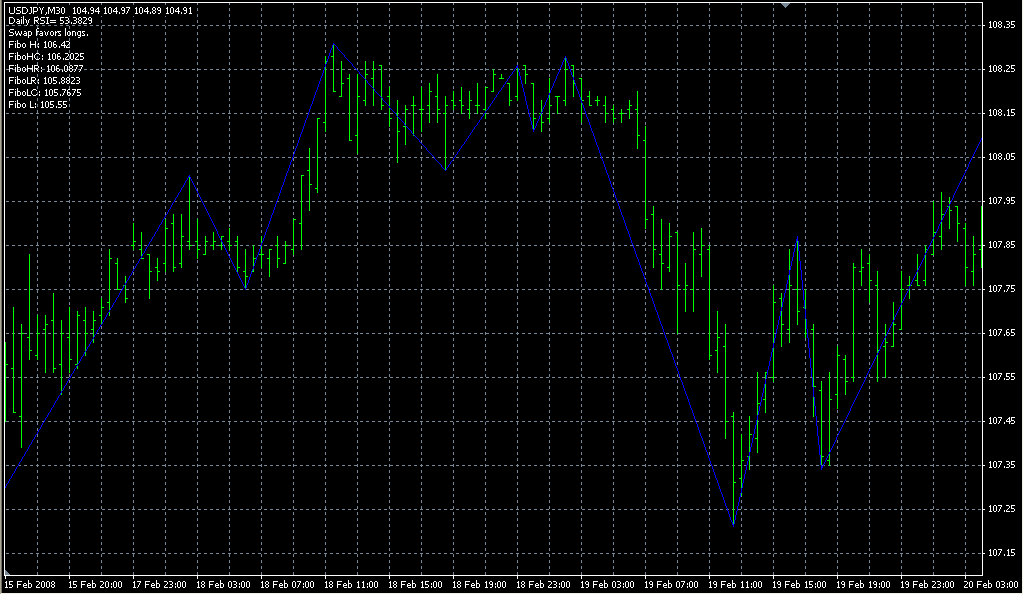Click the 'Swap favors longs.' label
Image resolution: width=1024 pixels, height=594 pixels.
48,33
